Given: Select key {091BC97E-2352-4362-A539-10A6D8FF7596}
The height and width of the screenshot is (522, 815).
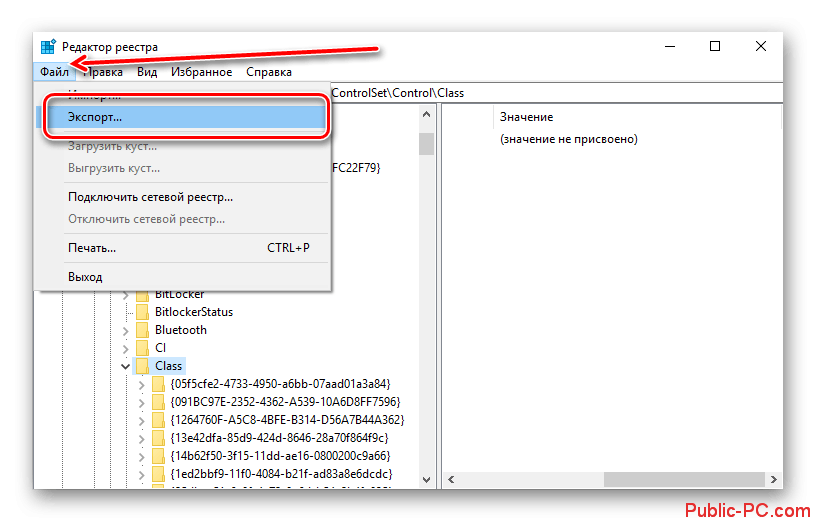Looking at the screenshot, I should 285,402.
